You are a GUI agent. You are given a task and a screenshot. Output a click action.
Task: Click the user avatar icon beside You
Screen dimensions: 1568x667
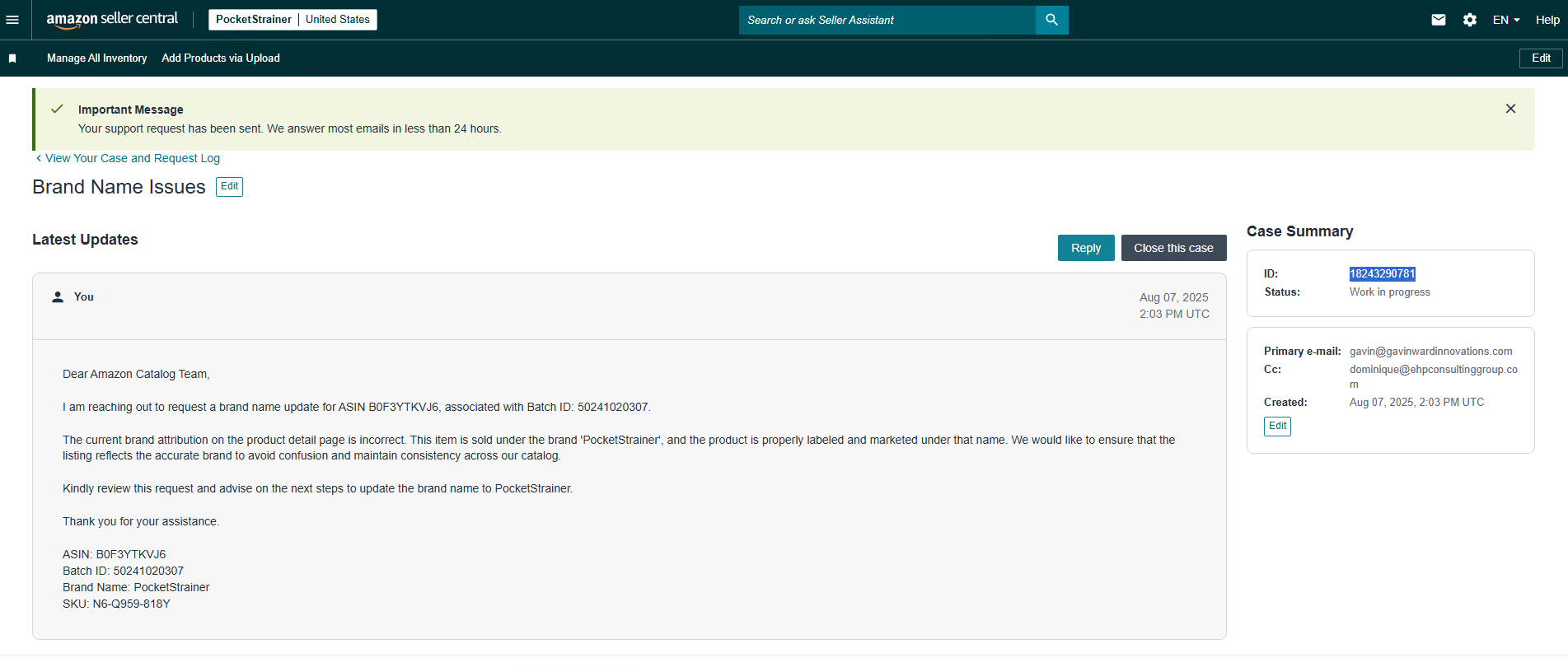click(x=58, y=297)
